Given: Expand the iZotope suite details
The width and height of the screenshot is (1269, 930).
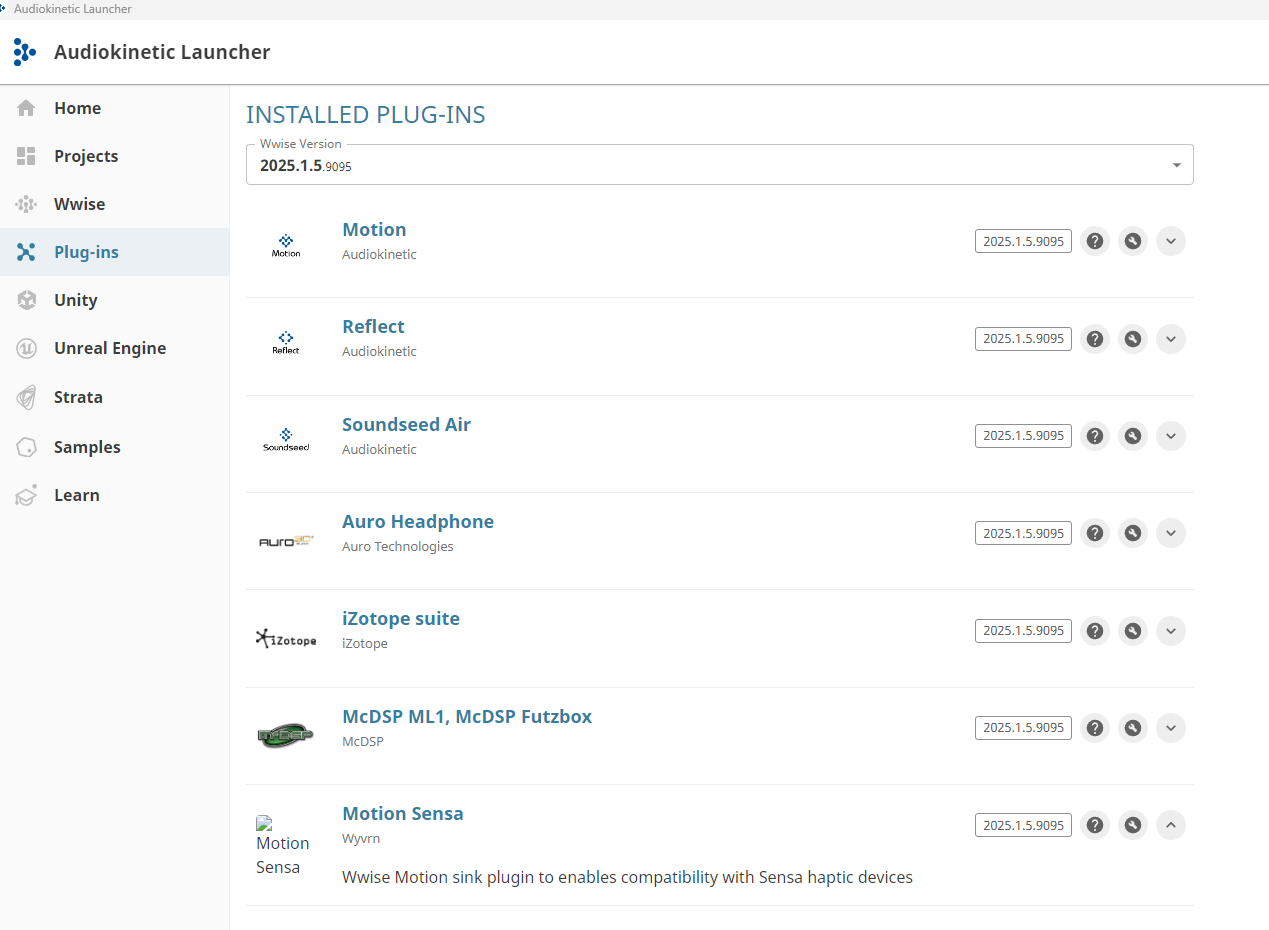Looking at the screenshot, I should tap(1171, 631).
